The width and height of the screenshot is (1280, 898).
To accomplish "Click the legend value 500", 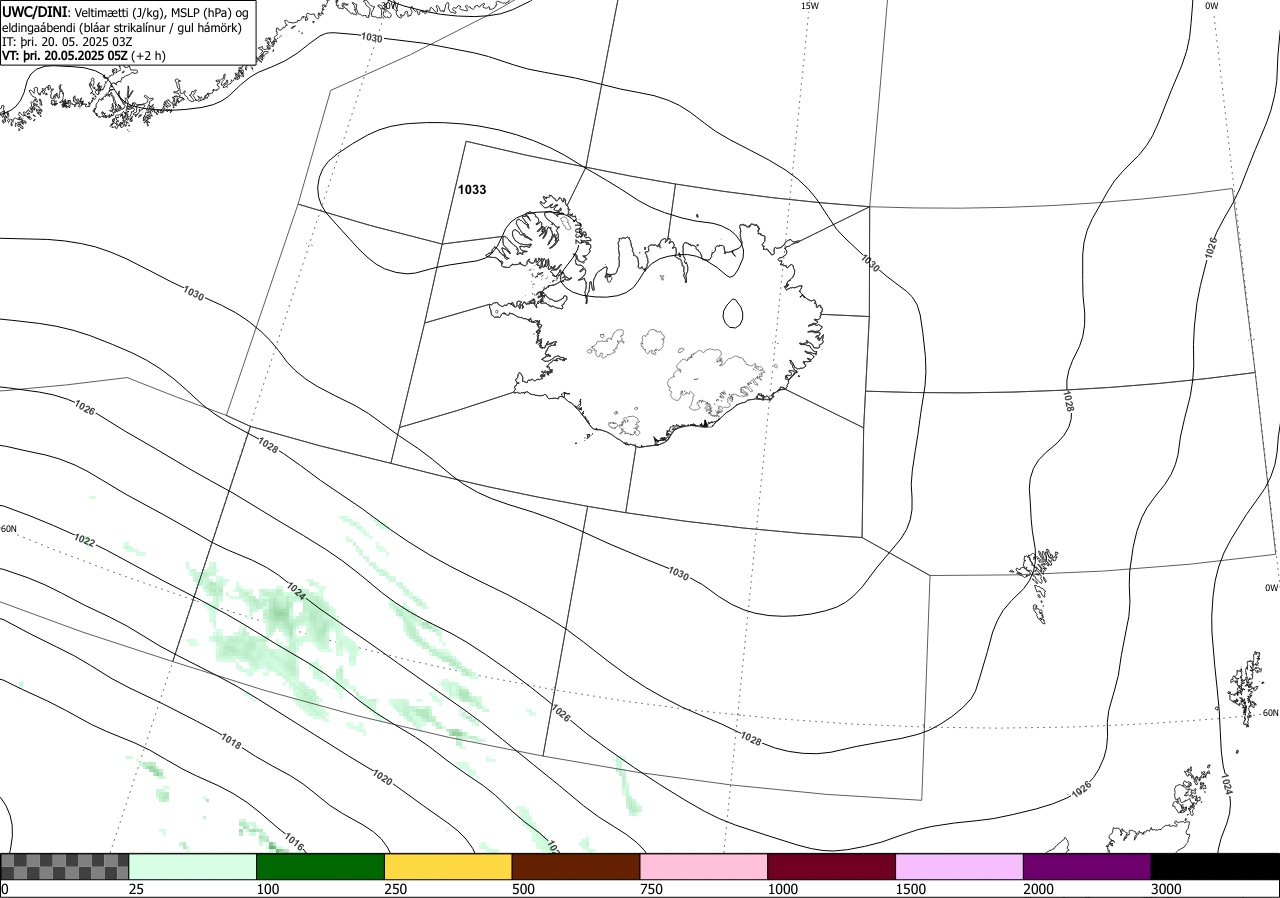I will [x=523, y=889].
